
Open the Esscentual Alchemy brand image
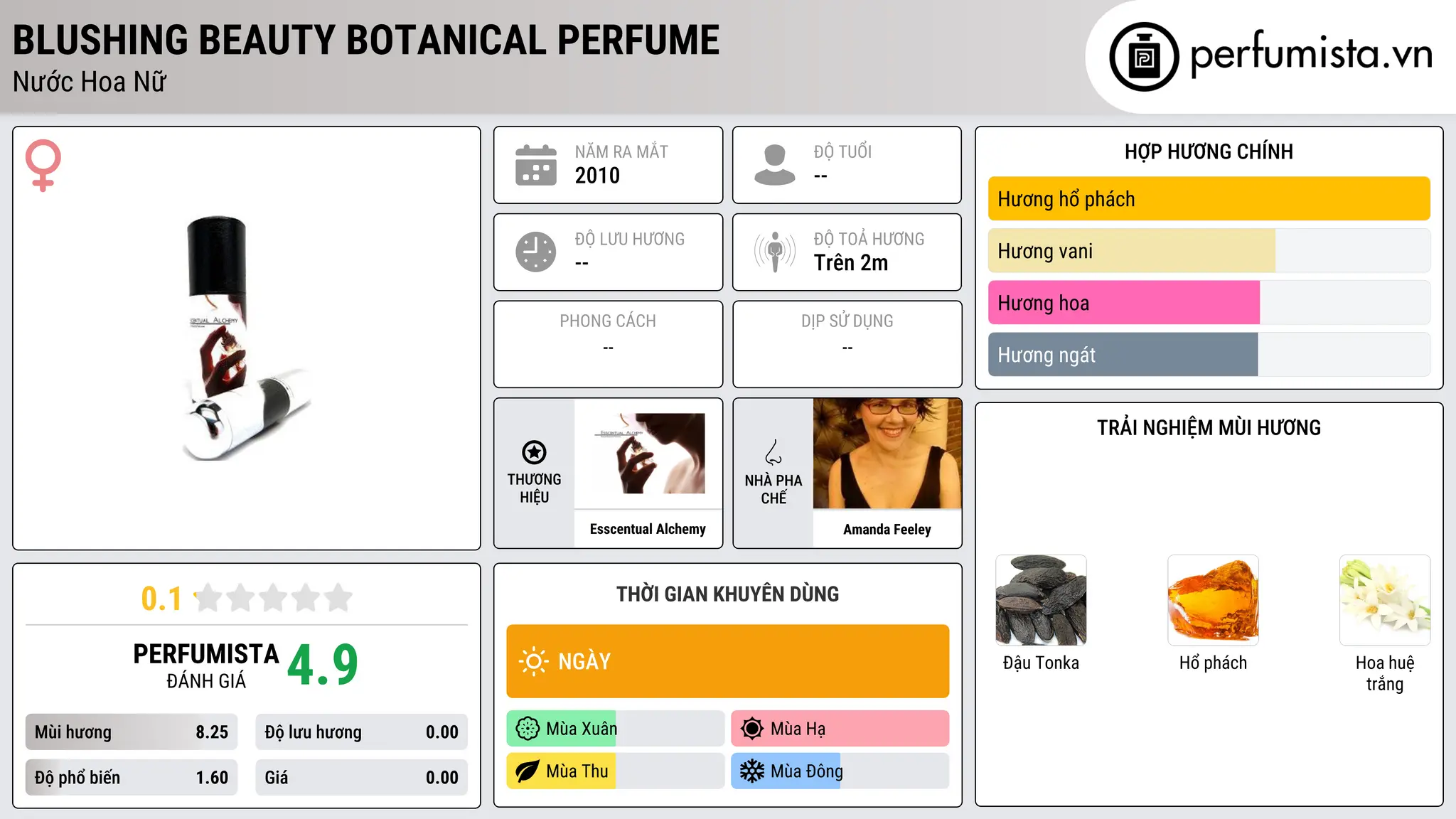pos(648,454)
